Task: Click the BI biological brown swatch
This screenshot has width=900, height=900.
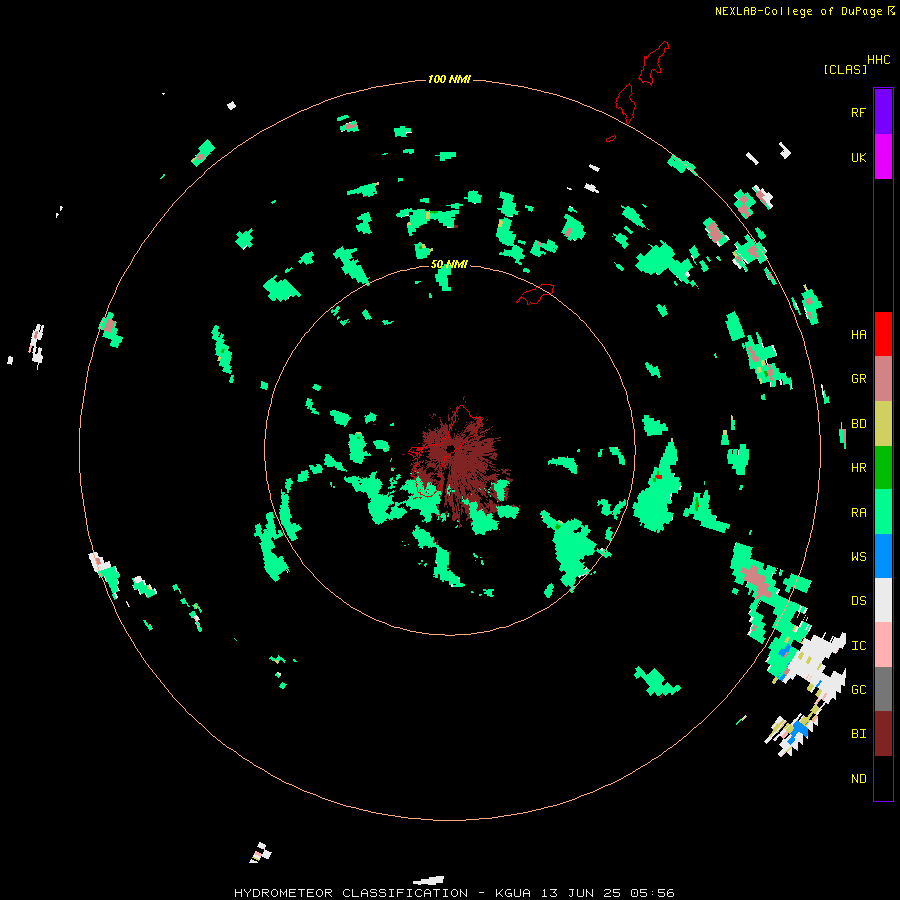Action: pyautogui.click(x=883, y=734)
